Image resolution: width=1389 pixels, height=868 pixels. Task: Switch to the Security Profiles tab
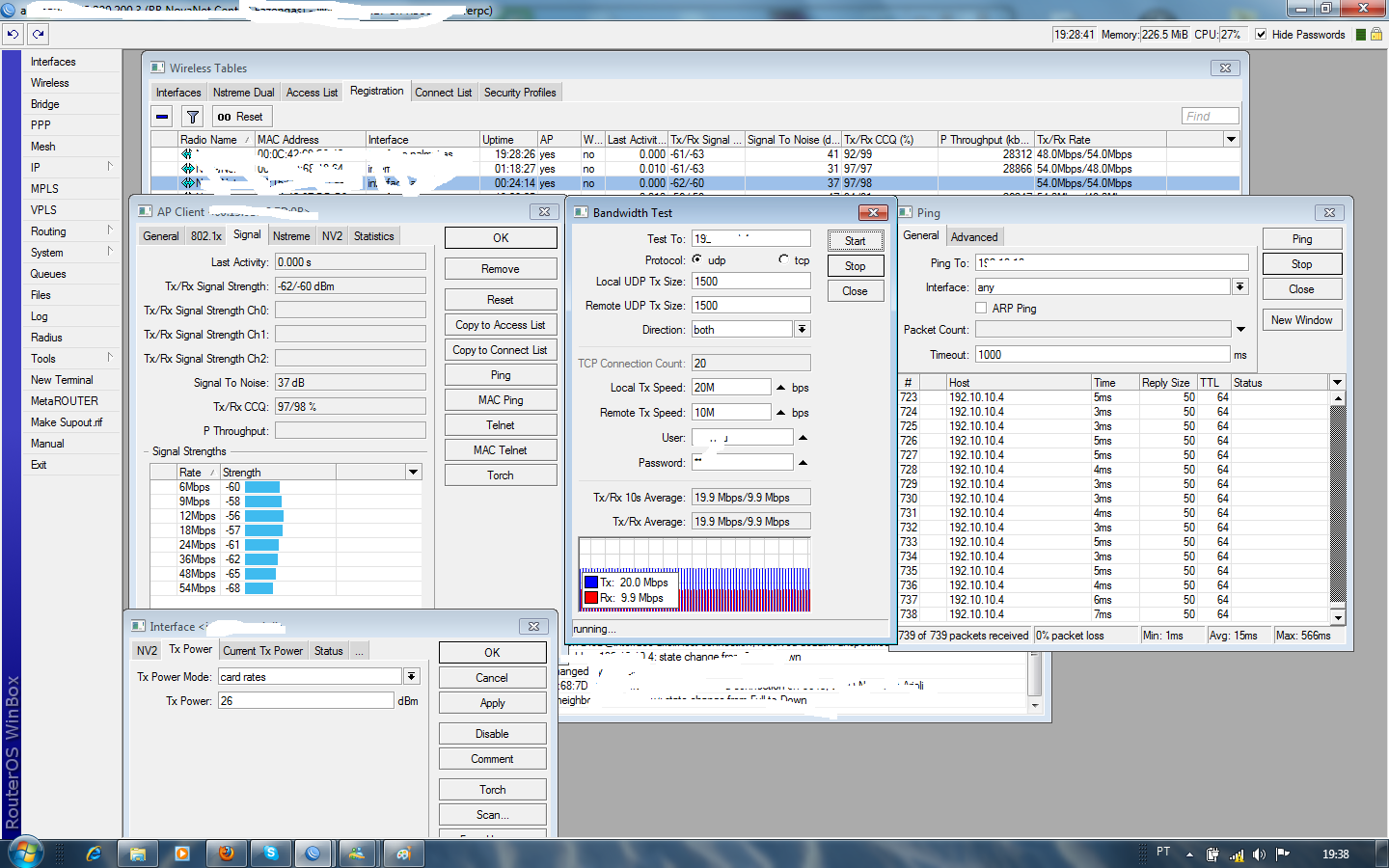pos(520,92)
